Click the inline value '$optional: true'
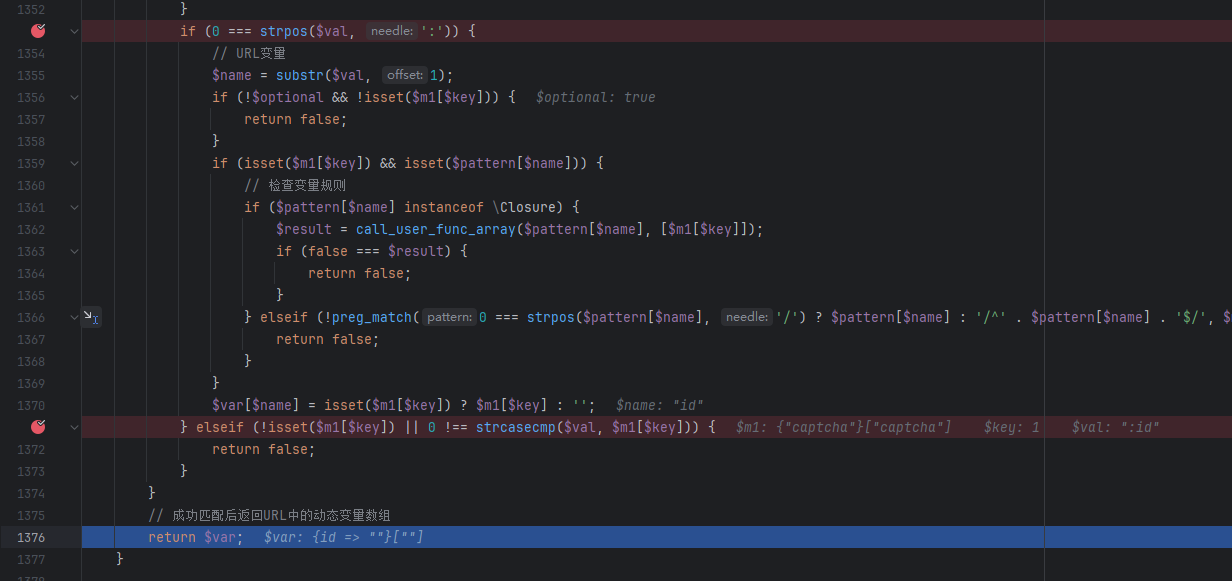 coord(596,97)
